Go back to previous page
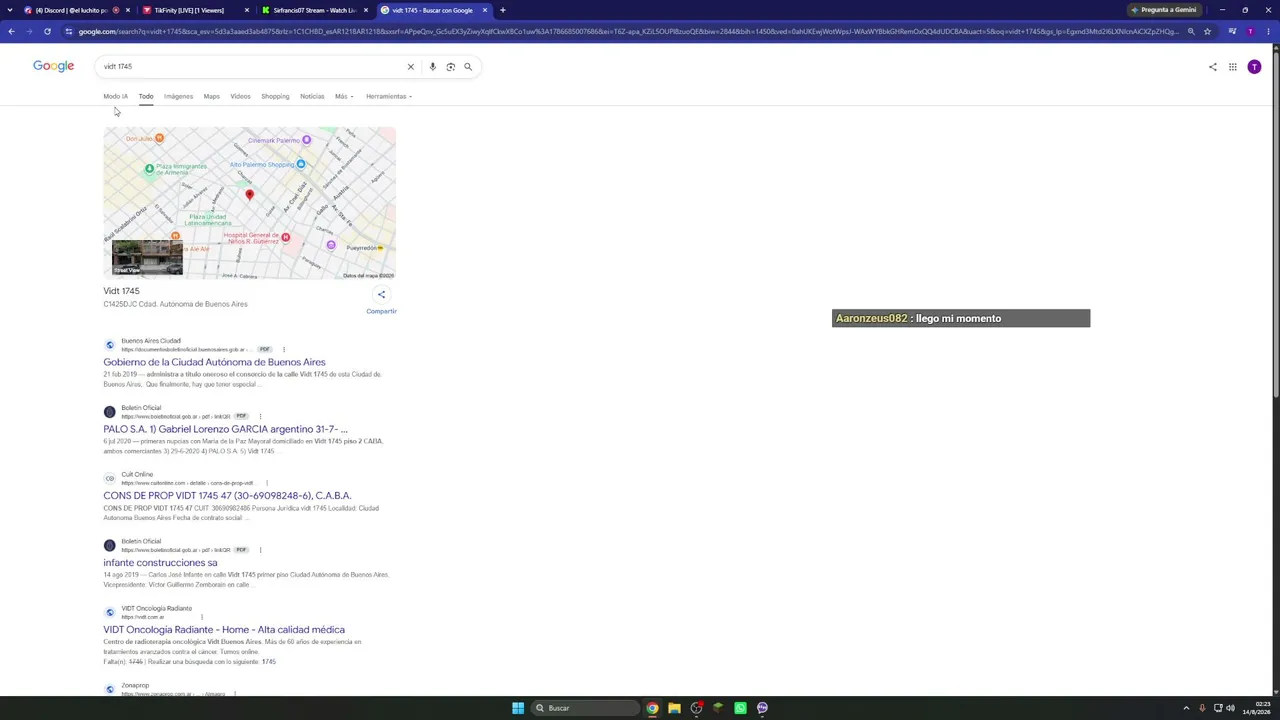The width and height of the screenshot is (1280, 720). click(x=11, y=32)
